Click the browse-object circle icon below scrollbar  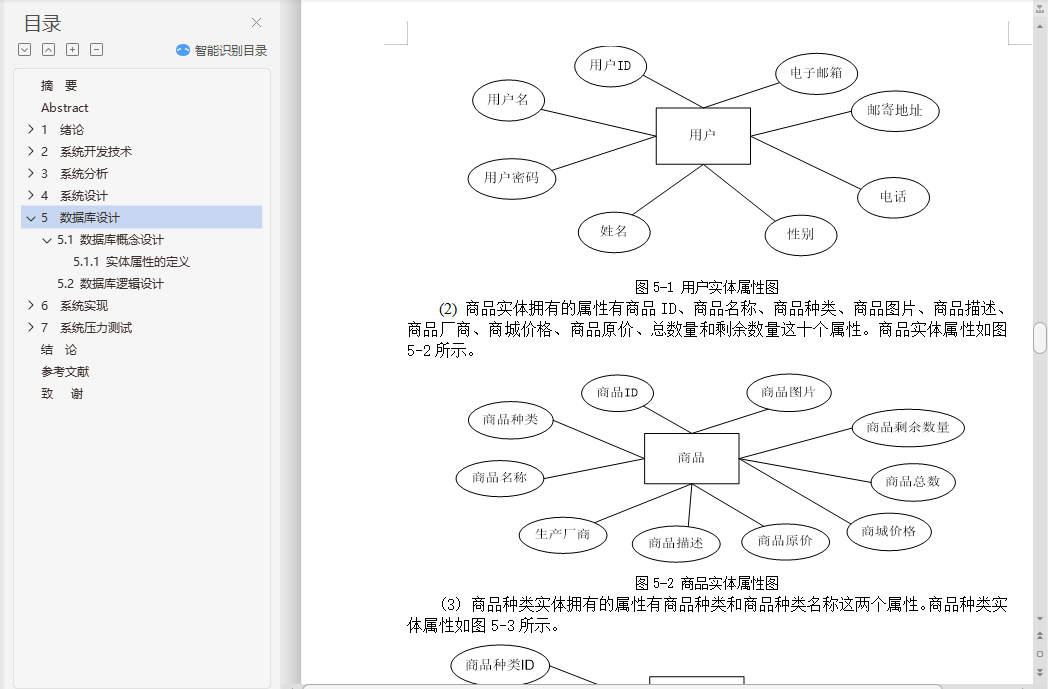point(1039,654)
